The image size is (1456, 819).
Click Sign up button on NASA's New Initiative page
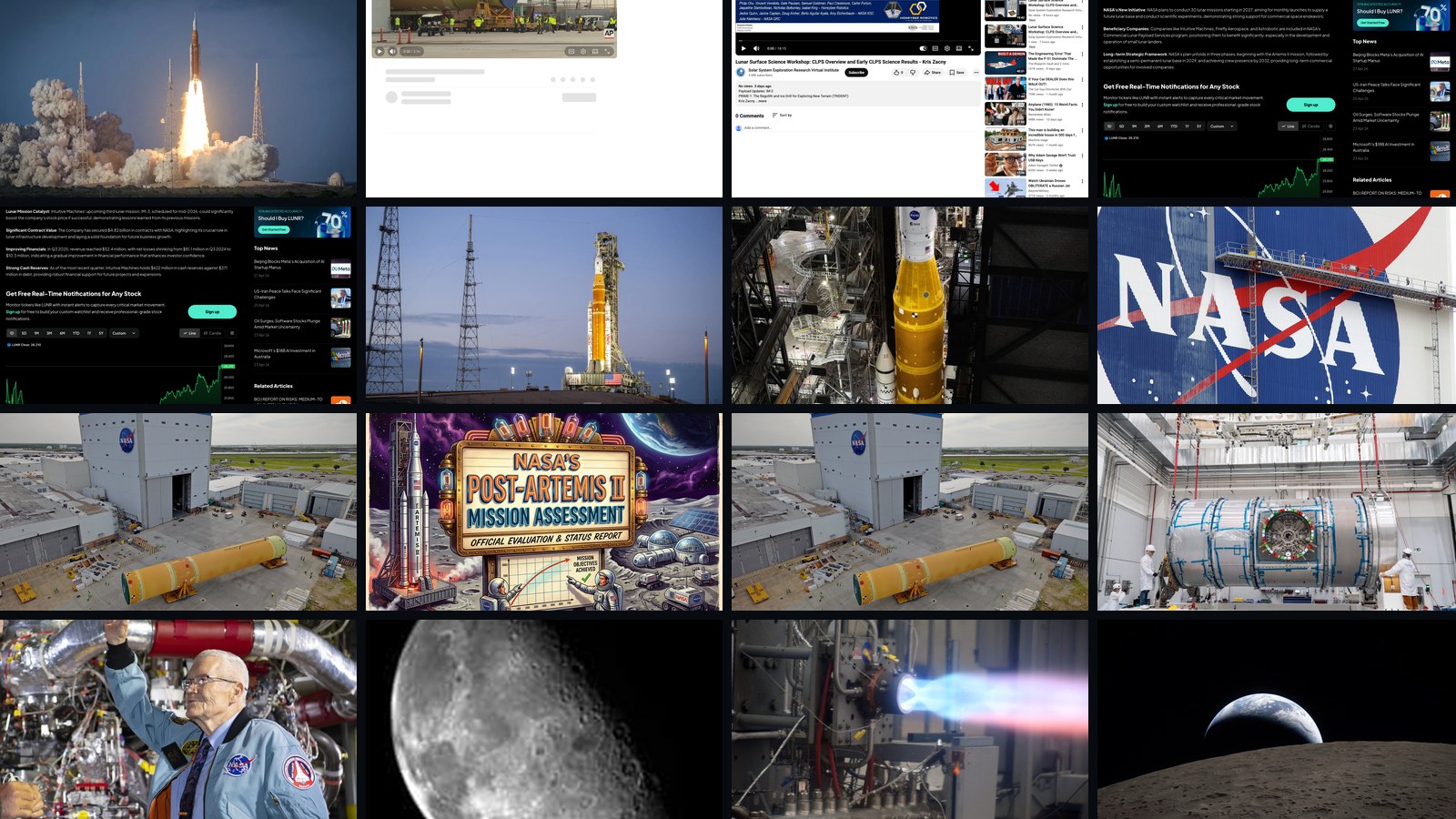click(x=1310, y=105)
